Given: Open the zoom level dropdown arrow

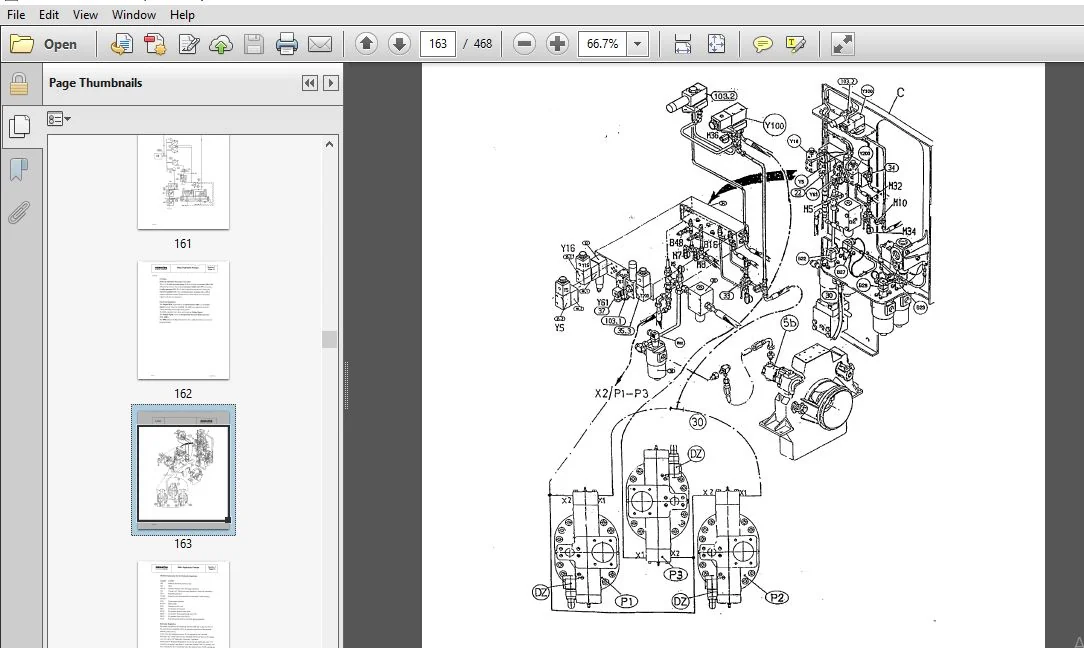Looking at the screenshot, I should [x=637, y=44].
